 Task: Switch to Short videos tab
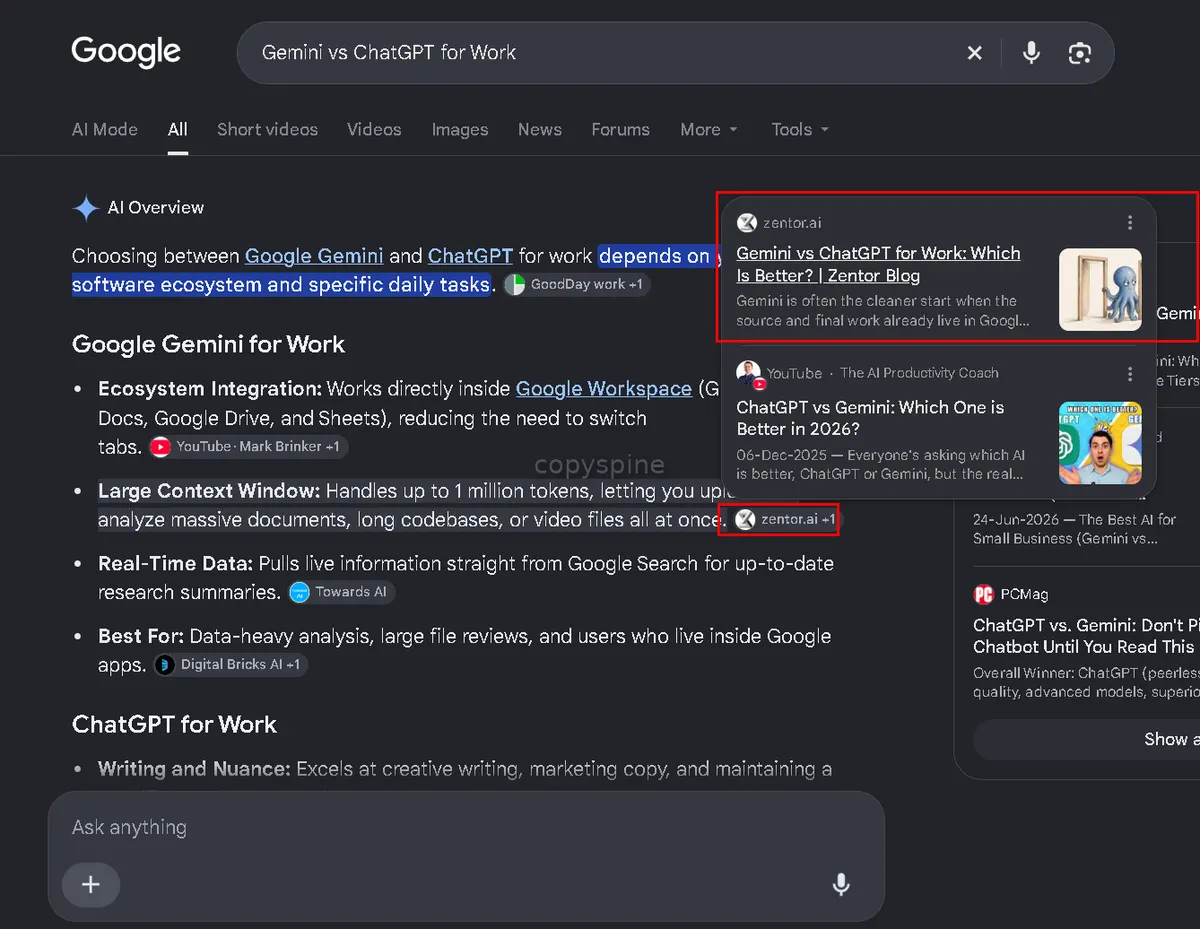click(267, 129)
